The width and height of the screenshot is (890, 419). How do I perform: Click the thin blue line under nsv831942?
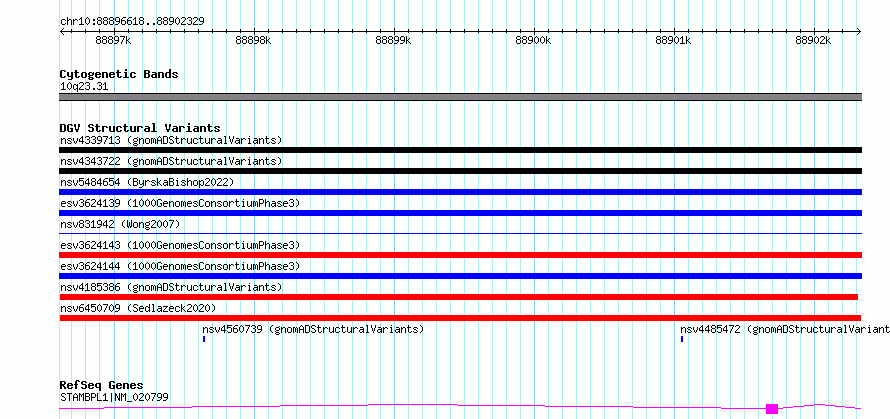460,233
